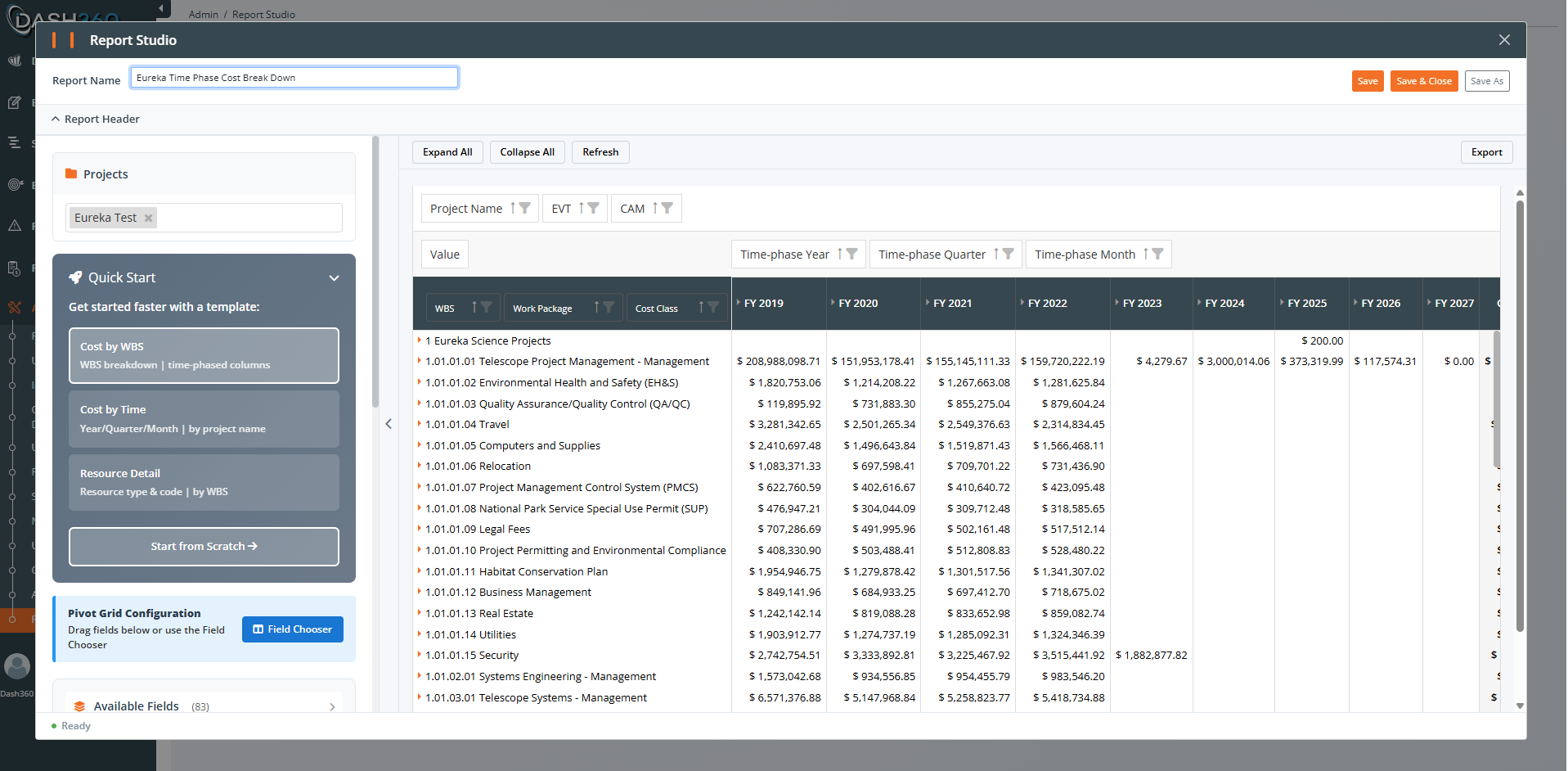
Task: Expand the 1.01.01.04 Travel row
Action: click(x=420, y=424)
